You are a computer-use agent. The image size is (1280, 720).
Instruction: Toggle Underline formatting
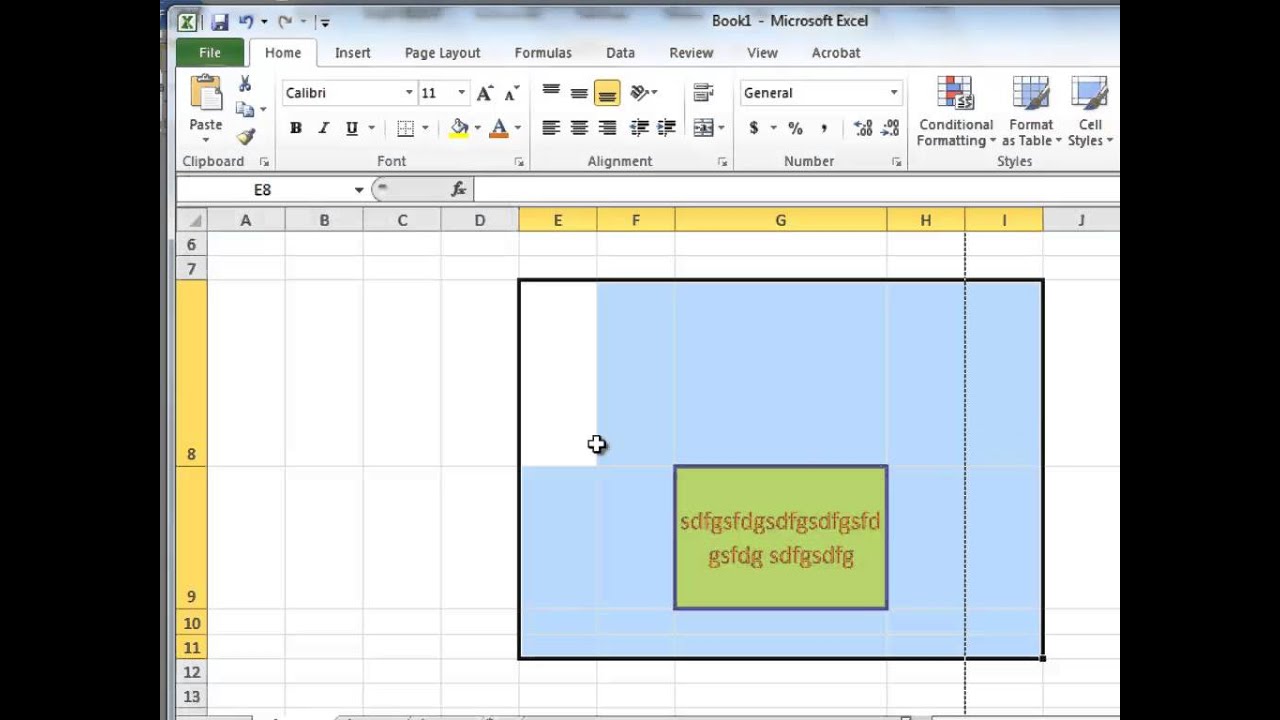[x=352, y=128]
